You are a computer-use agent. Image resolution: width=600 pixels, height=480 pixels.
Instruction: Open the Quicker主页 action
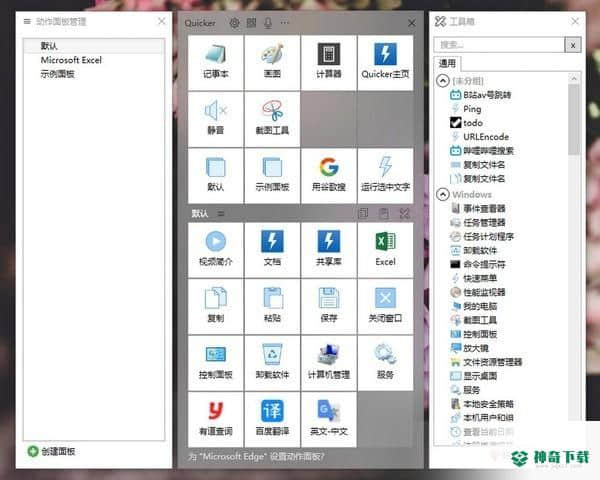[385, 63]
